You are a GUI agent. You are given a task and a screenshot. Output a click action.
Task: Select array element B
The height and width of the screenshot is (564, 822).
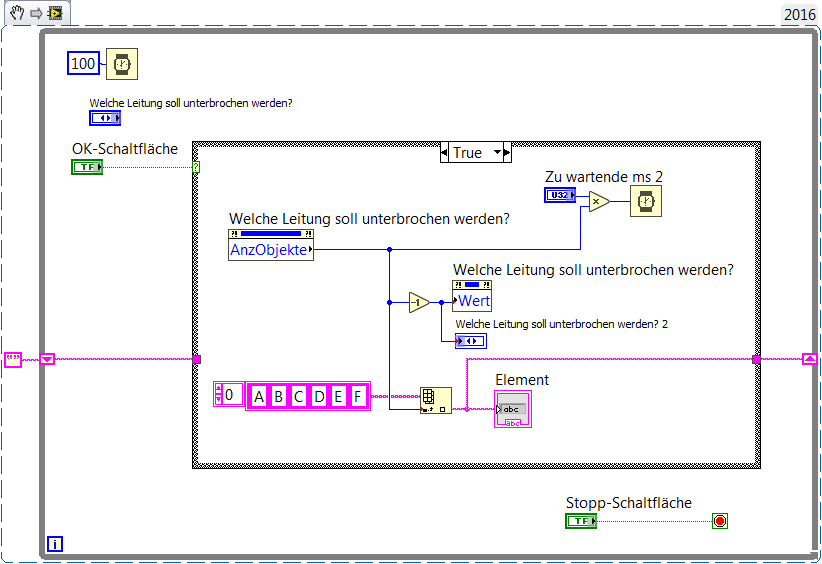click(279, 396)
